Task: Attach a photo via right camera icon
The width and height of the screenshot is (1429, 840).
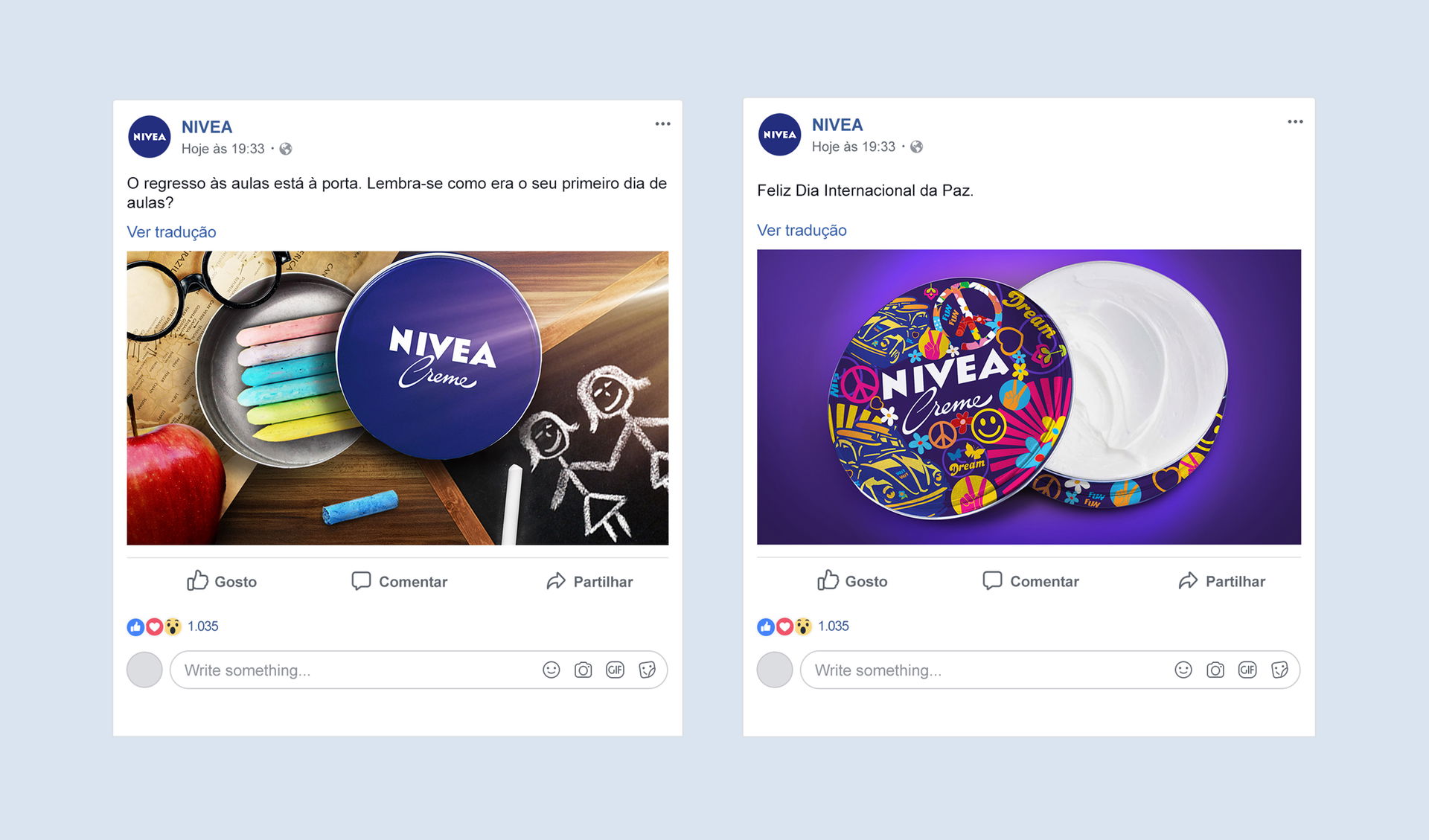Action: pyautogui.click(x=1215, y=670)
